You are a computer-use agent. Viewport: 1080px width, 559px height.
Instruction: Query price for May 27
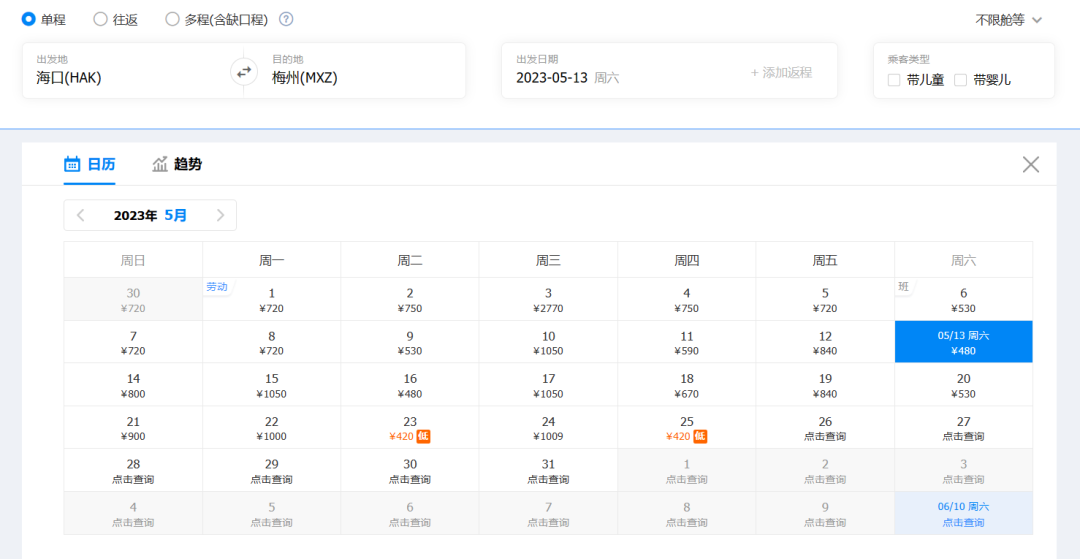click(x=964, y=428)
